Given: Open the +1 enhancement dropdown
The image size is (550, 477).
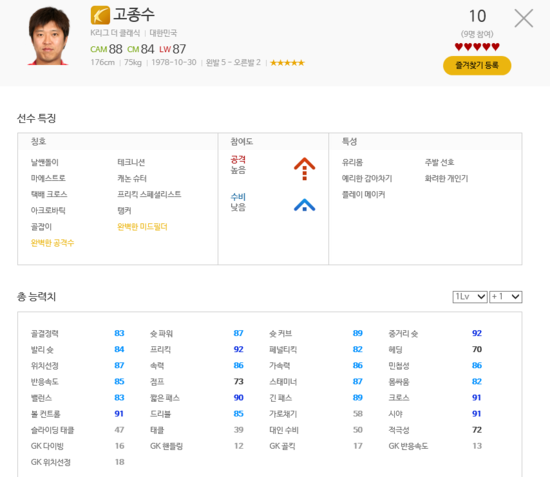Looking at the screenshot, I should click(506, 297).
